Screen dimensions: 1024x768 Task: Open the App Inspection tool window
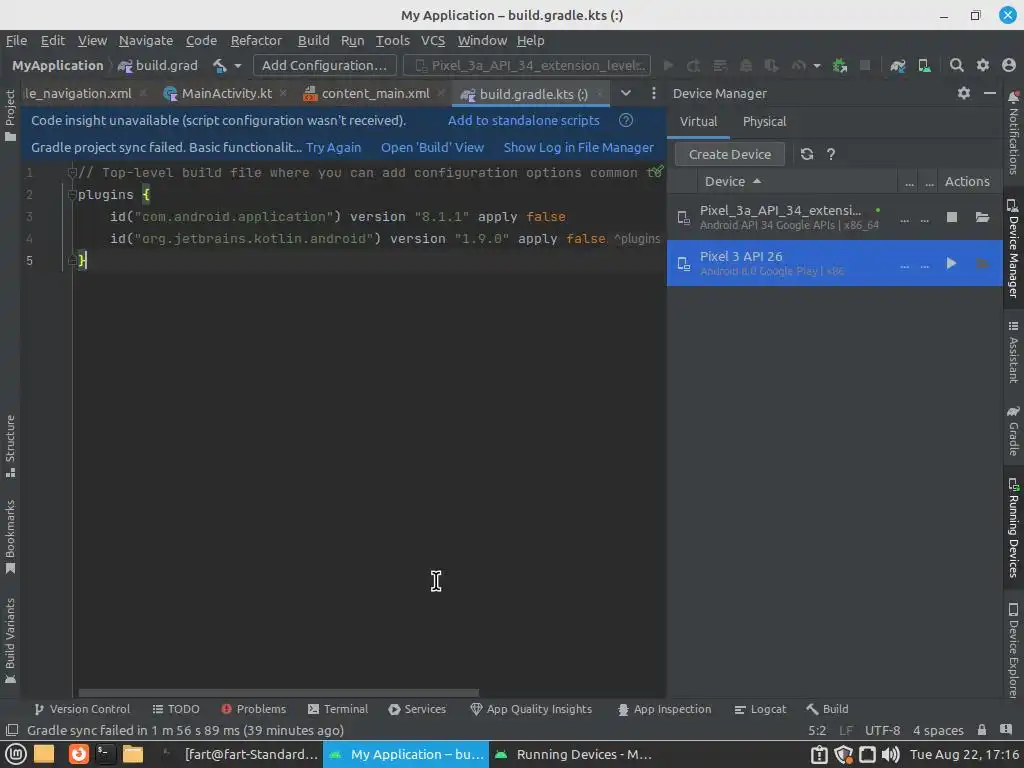pyautogui.click(x=664, y=709)
